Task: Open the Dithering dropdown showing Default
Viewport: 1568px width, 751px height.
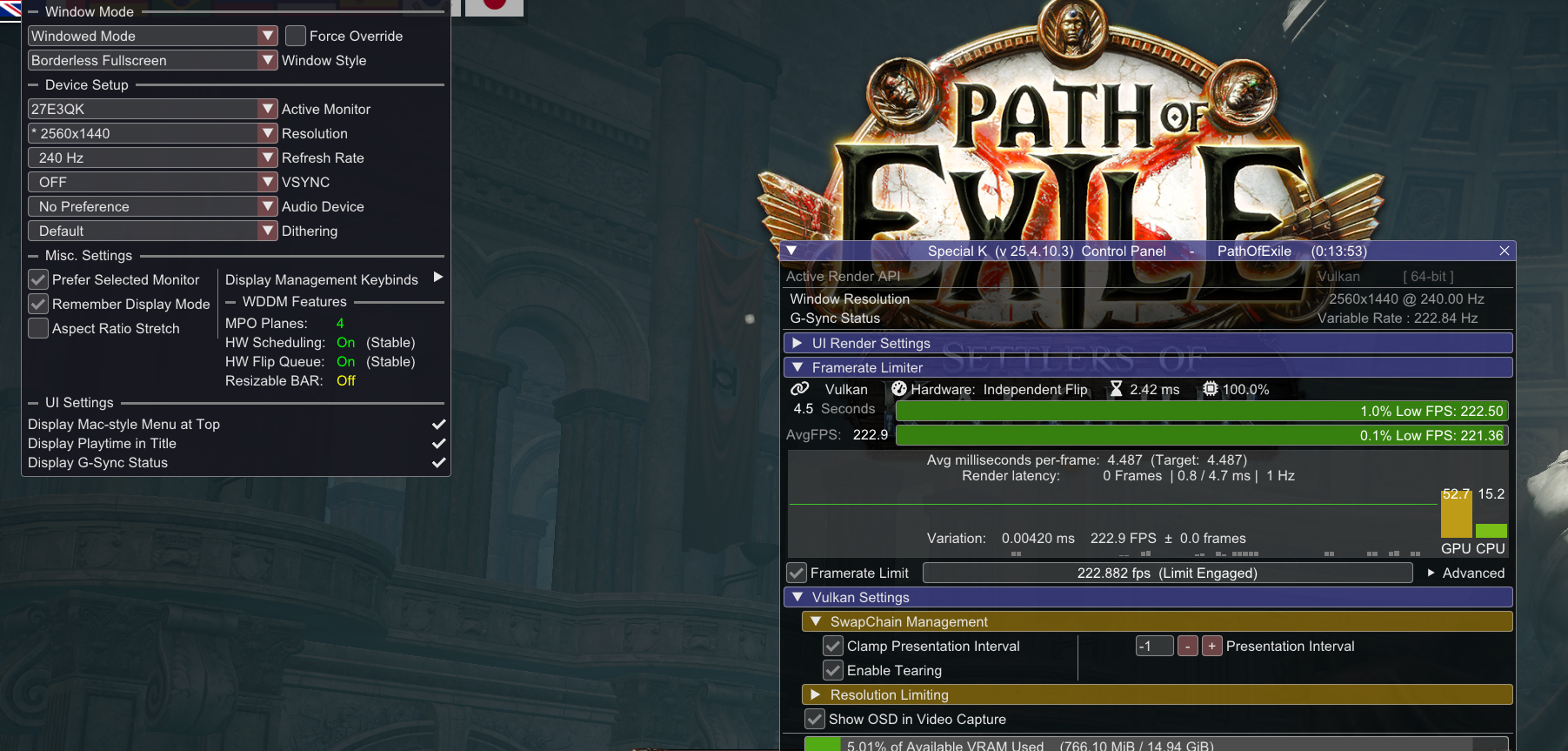Action: (153, 231)
